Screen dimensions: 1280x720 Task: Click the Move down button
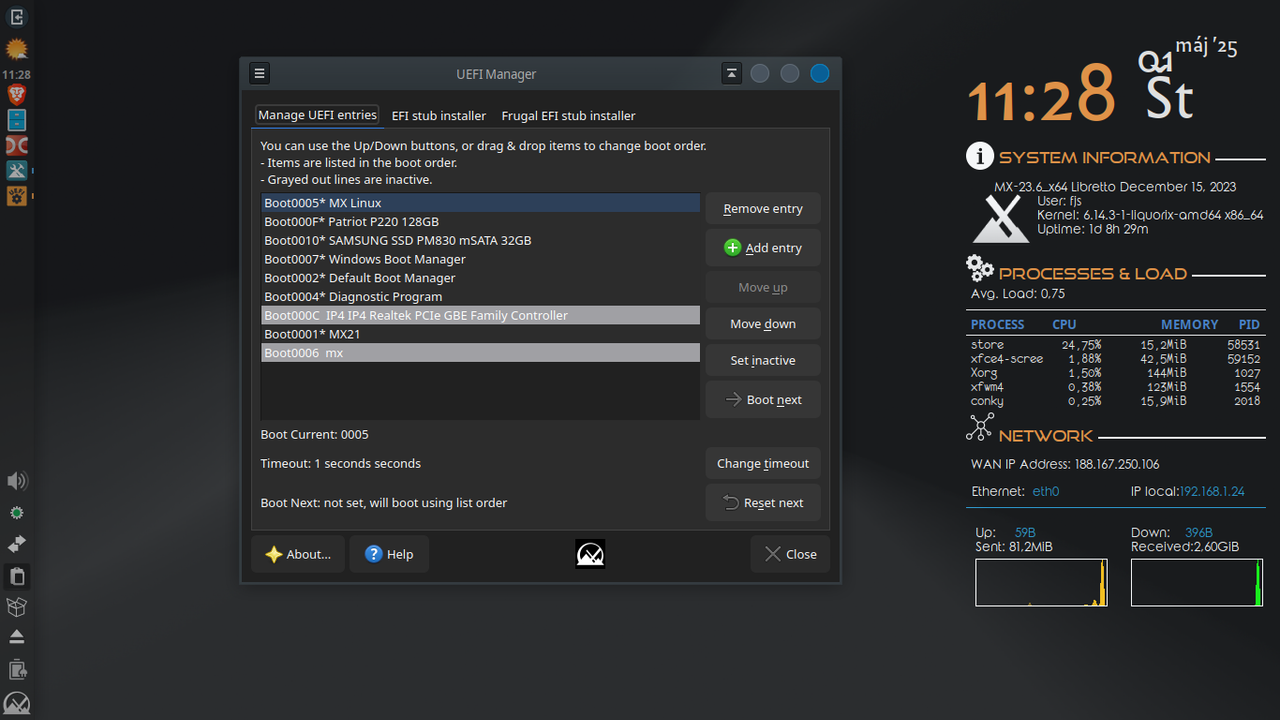pyautogui.click(x=763, y=324)
